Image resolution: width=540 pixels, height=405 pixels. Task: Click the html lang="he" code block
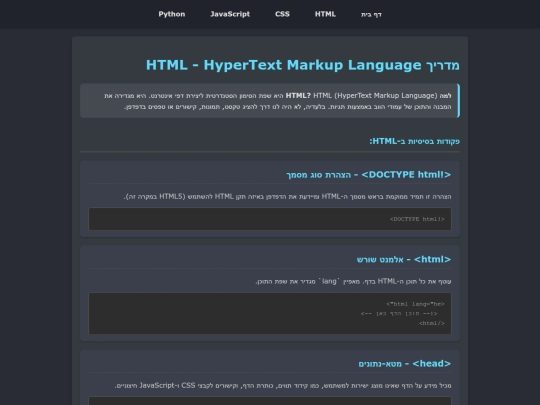[270, 313]
